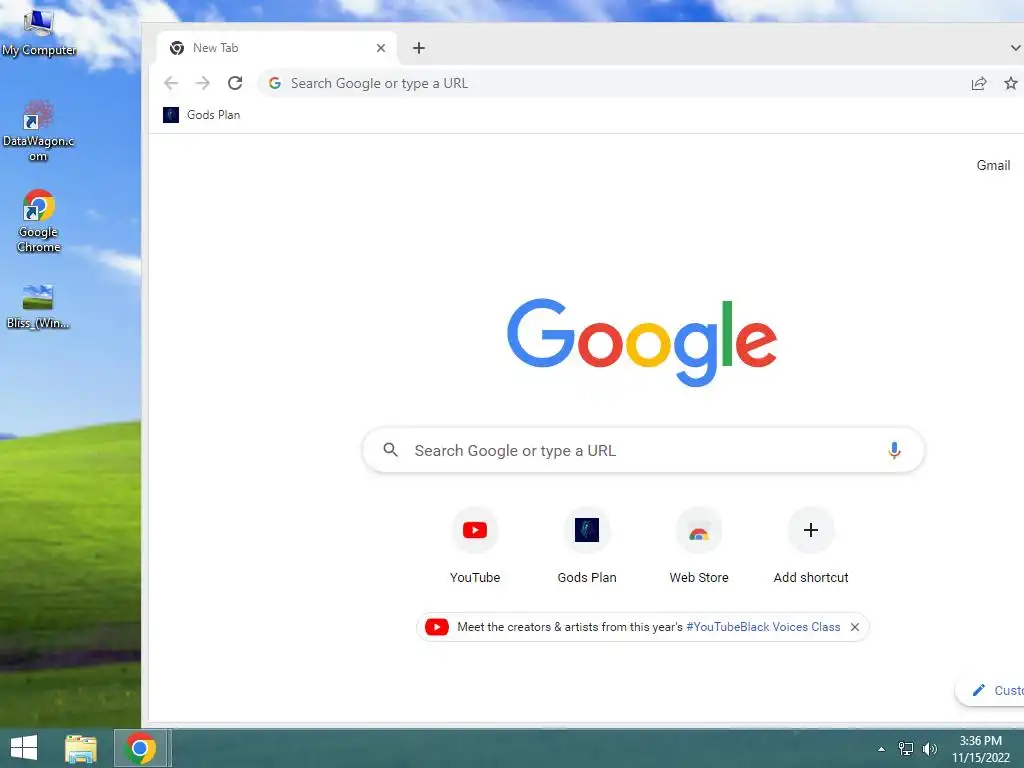Open the DataWagon.com desktop shortcut
The image size is (1024, 768).
point(39,131)
